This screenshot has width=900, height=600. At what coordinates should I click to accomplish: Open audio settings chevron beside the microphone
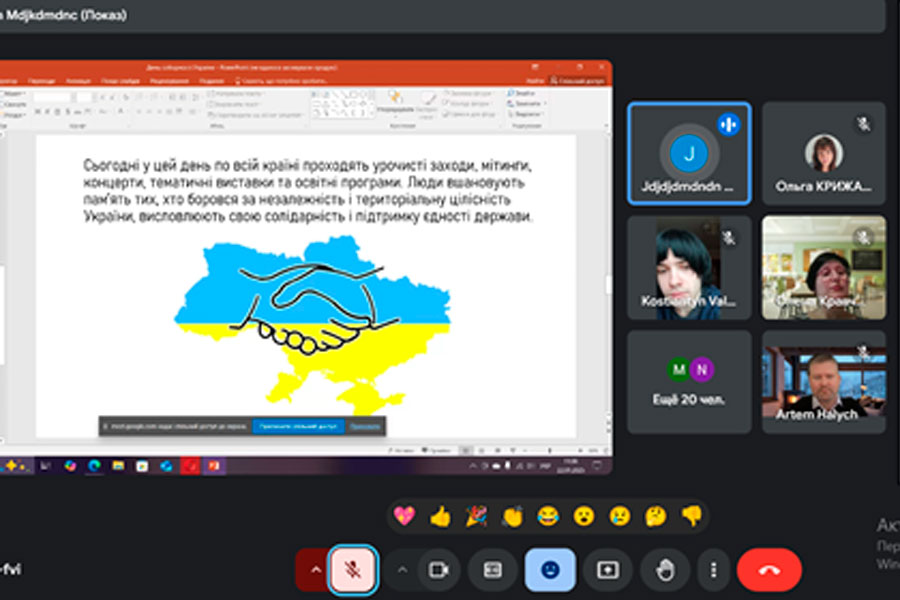click(315, 570)
